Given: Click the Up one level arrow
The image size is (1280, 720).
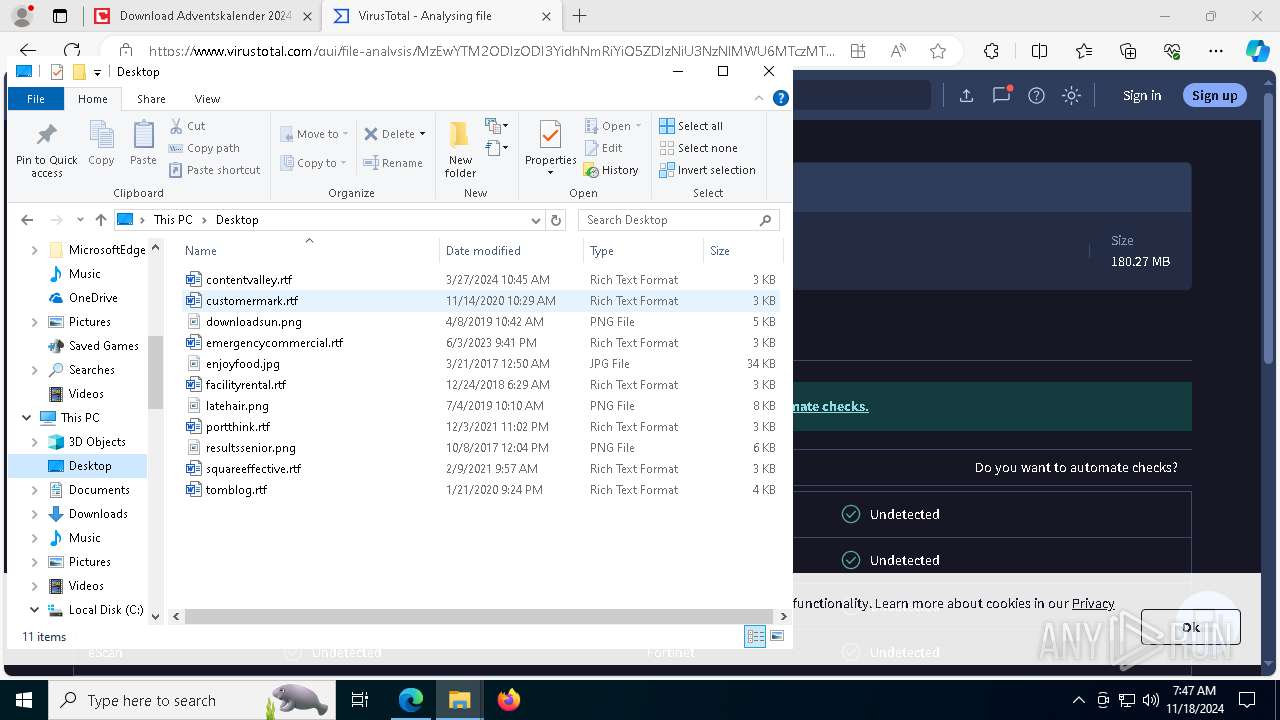Looking at the screenshot, I should tap(100, 220).
